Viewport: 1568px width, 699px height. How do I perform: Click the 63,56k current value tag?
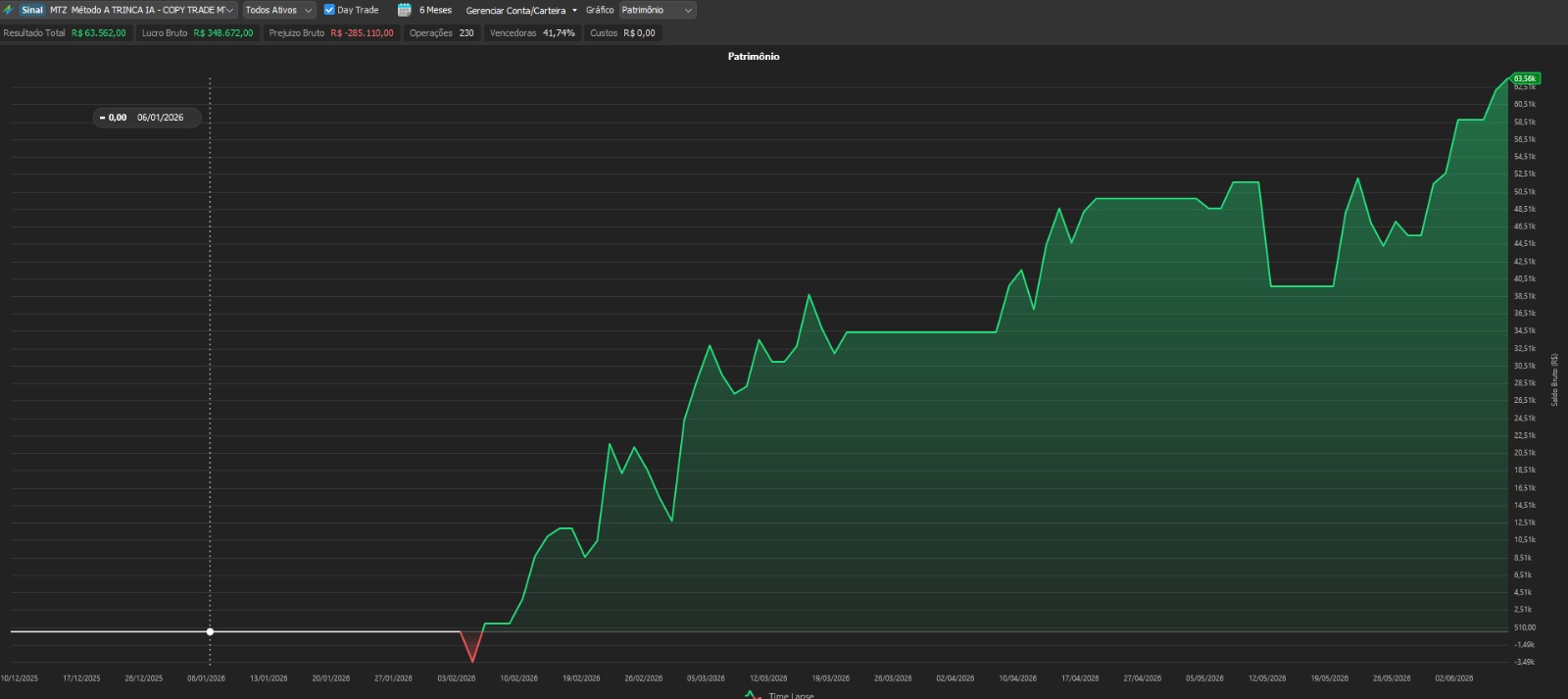(1525, 78)
